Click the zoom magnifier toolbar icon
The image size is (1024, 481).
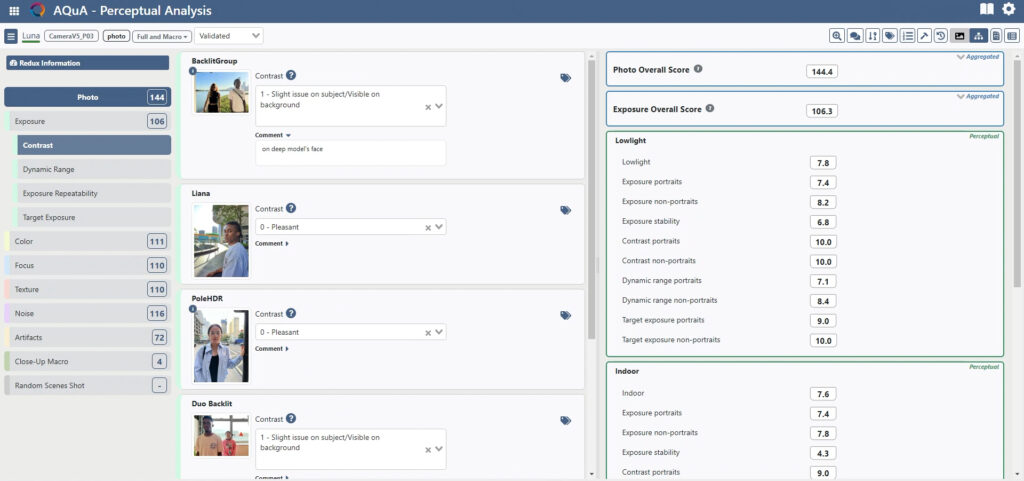(x=837, y=36)
